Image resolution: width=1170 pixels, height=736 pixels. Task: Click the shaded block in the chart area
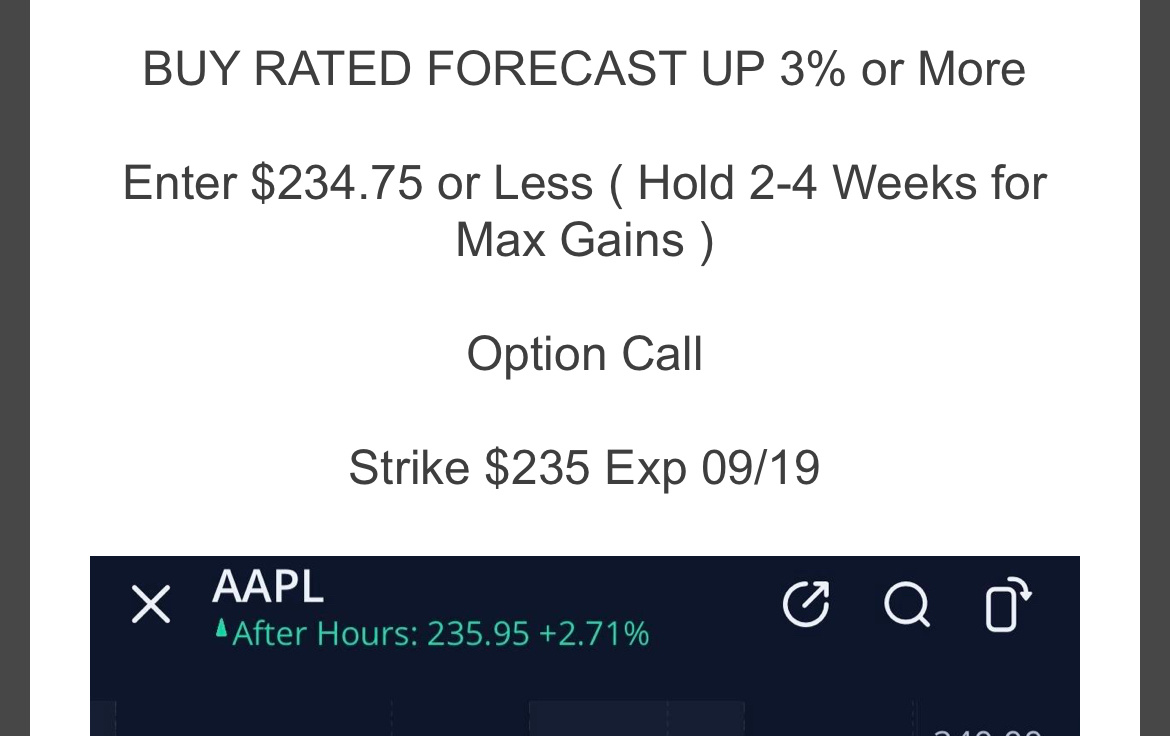(x=636, y=718)
